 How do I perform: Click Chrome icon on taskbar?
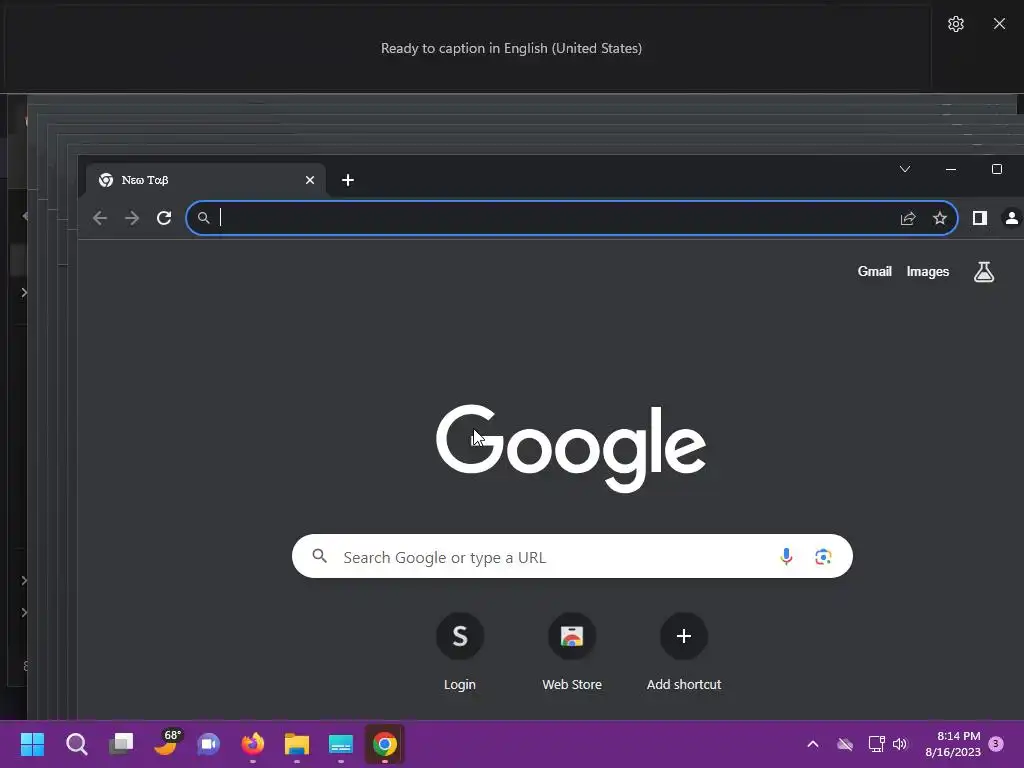pos(385,744)
